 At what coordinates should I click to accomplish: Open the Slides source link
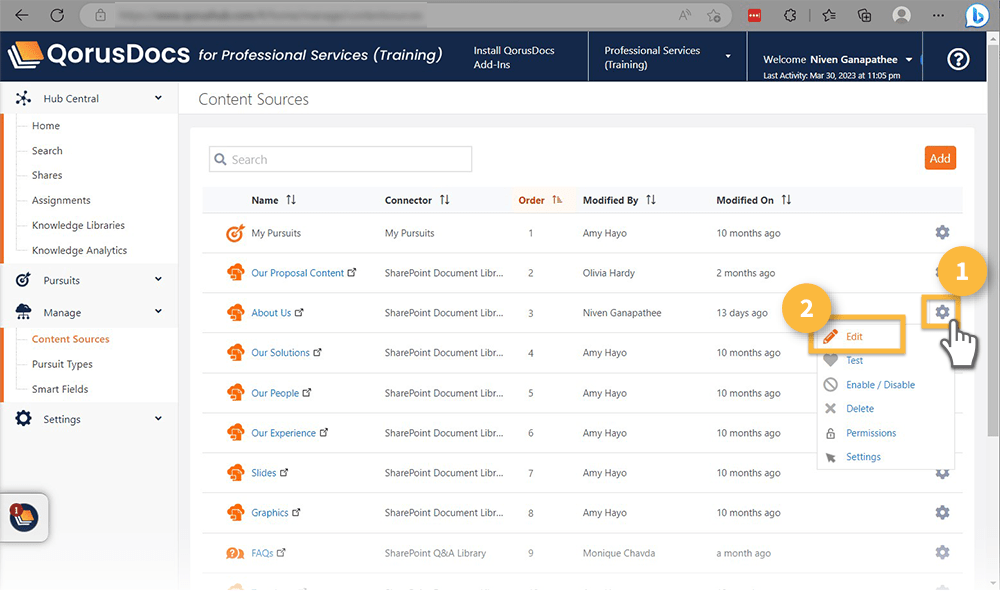263,473
